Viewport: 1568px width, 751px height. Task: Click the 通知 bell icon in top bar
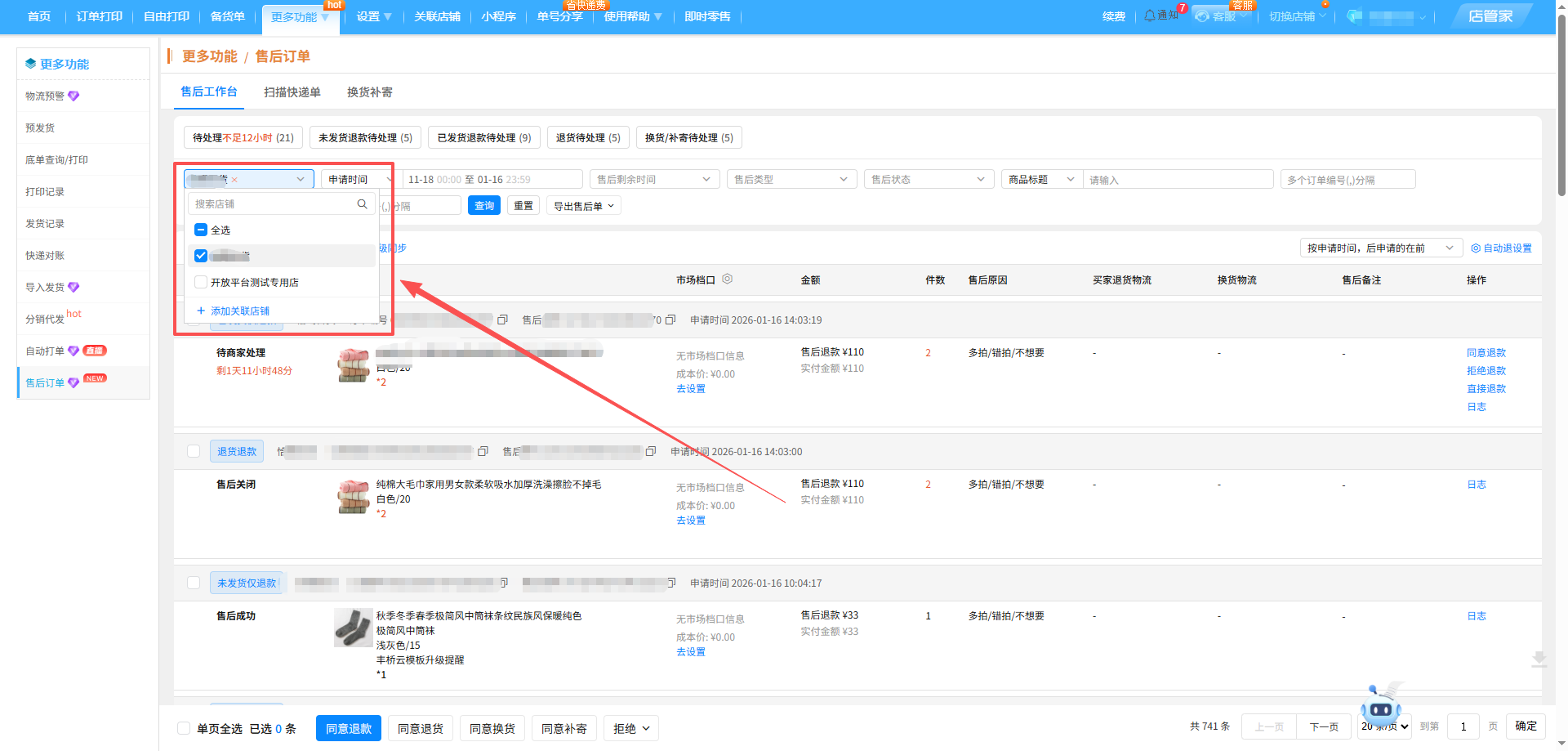[x=1150, y=16]
